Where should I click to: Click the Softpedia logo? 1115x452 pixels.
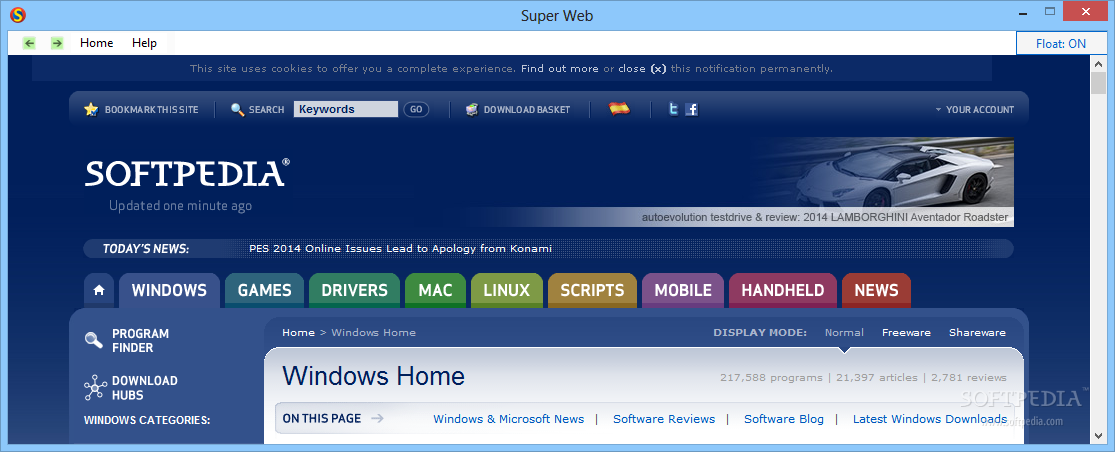187,173
